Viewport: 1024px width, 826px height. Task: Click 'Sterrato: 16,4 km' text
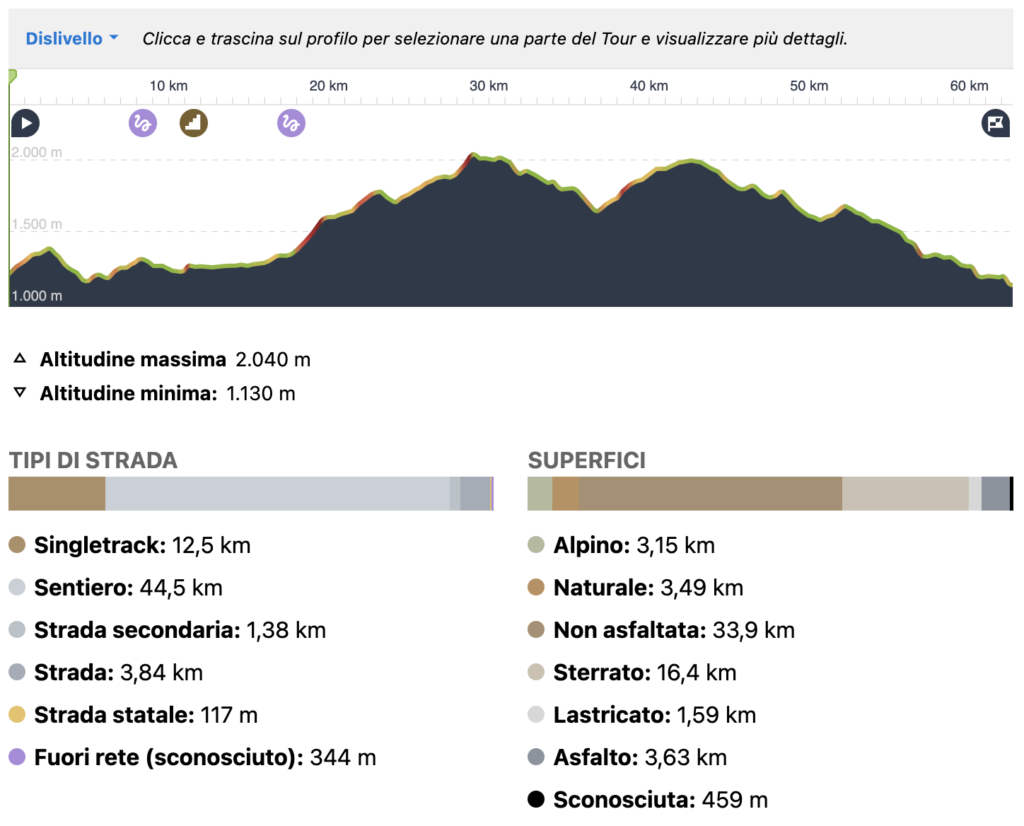tap(645, 673)
